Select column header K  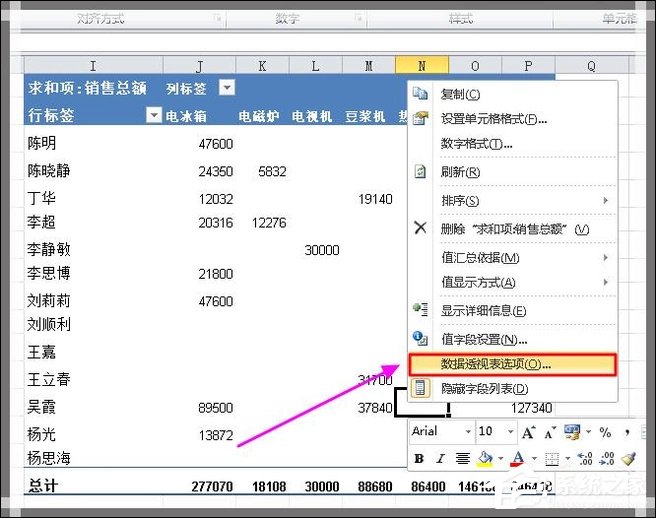click(263, 66)
